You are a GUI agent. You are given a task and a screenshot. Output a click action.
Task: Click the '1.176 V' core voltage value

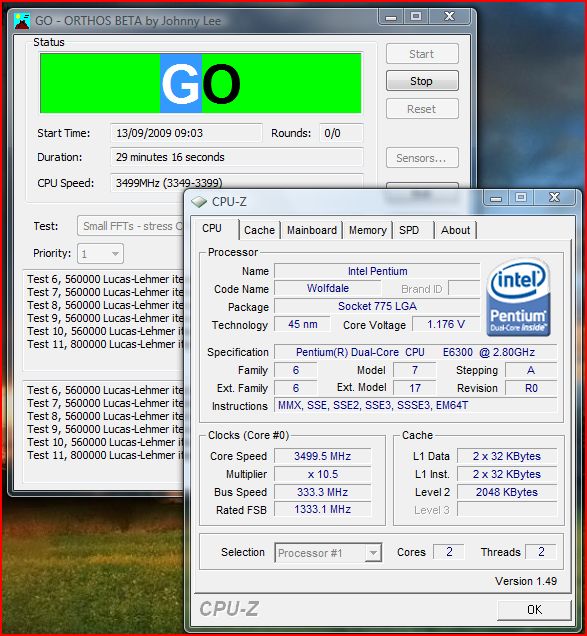point(446,324)
